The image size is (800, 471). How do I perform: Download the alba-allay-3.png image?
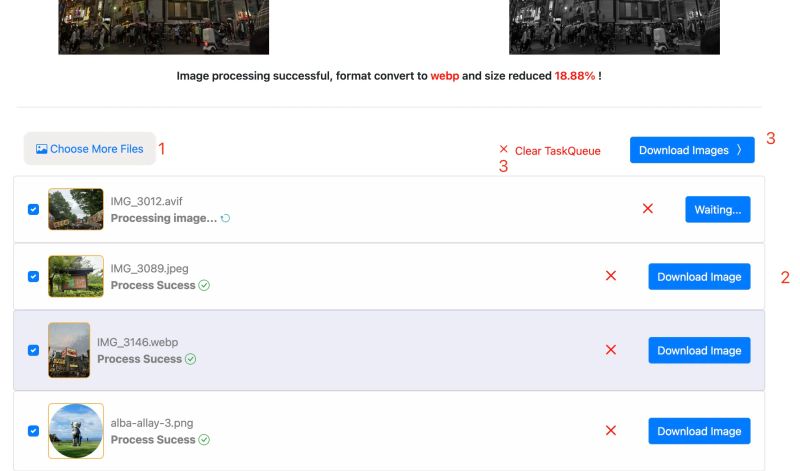click(x=699, y=431)
